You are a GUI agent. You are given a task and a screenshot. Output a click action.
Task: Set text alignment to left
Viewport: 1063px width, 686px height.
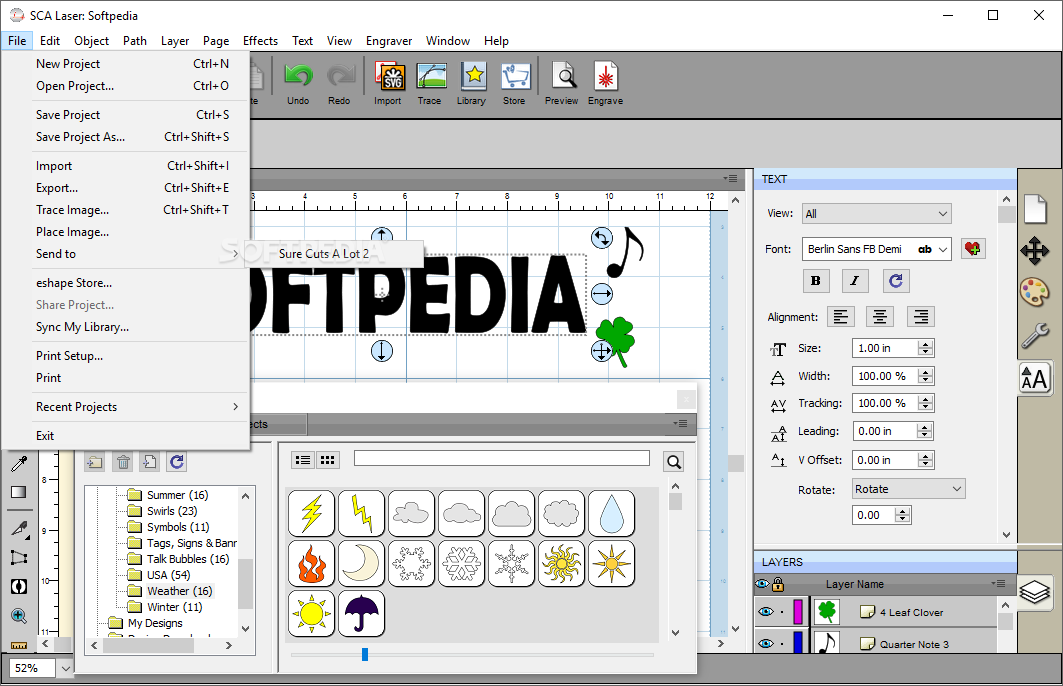tap(841, 317)
